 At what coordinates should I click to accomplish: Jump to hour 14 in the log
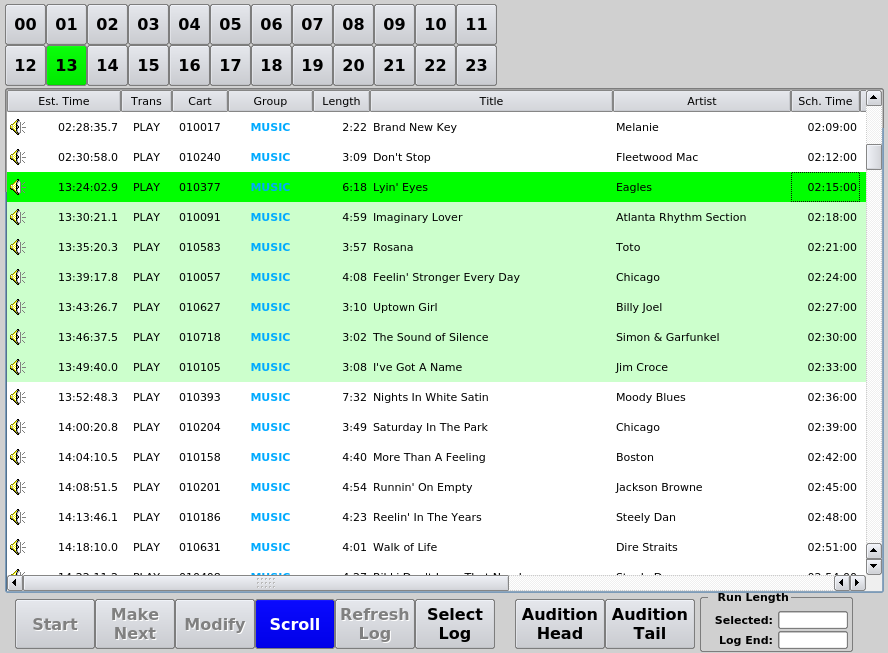pyautogui.click(x=107, y=65)
